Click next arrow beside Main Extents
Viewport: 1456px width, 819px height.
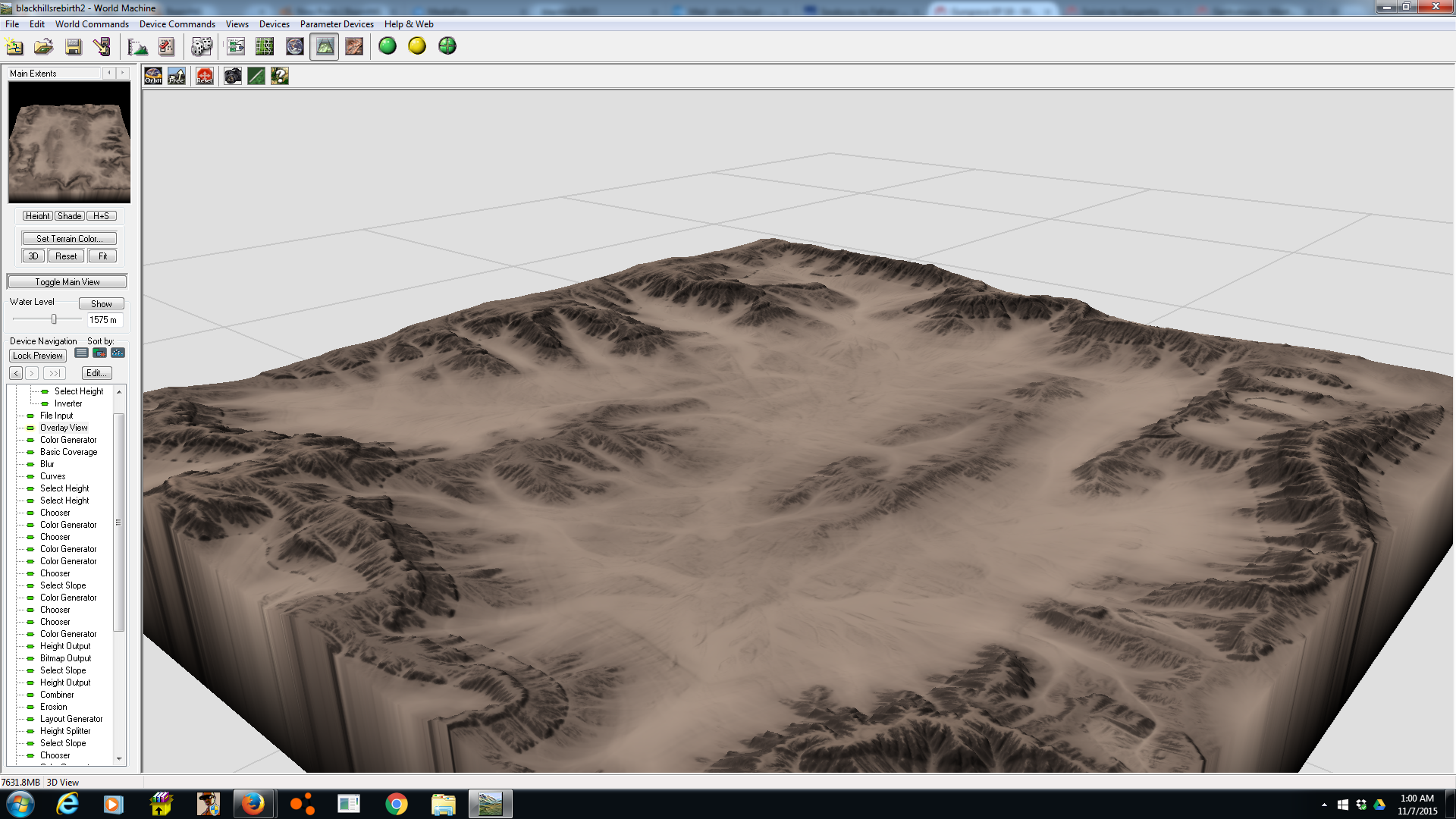122,73
